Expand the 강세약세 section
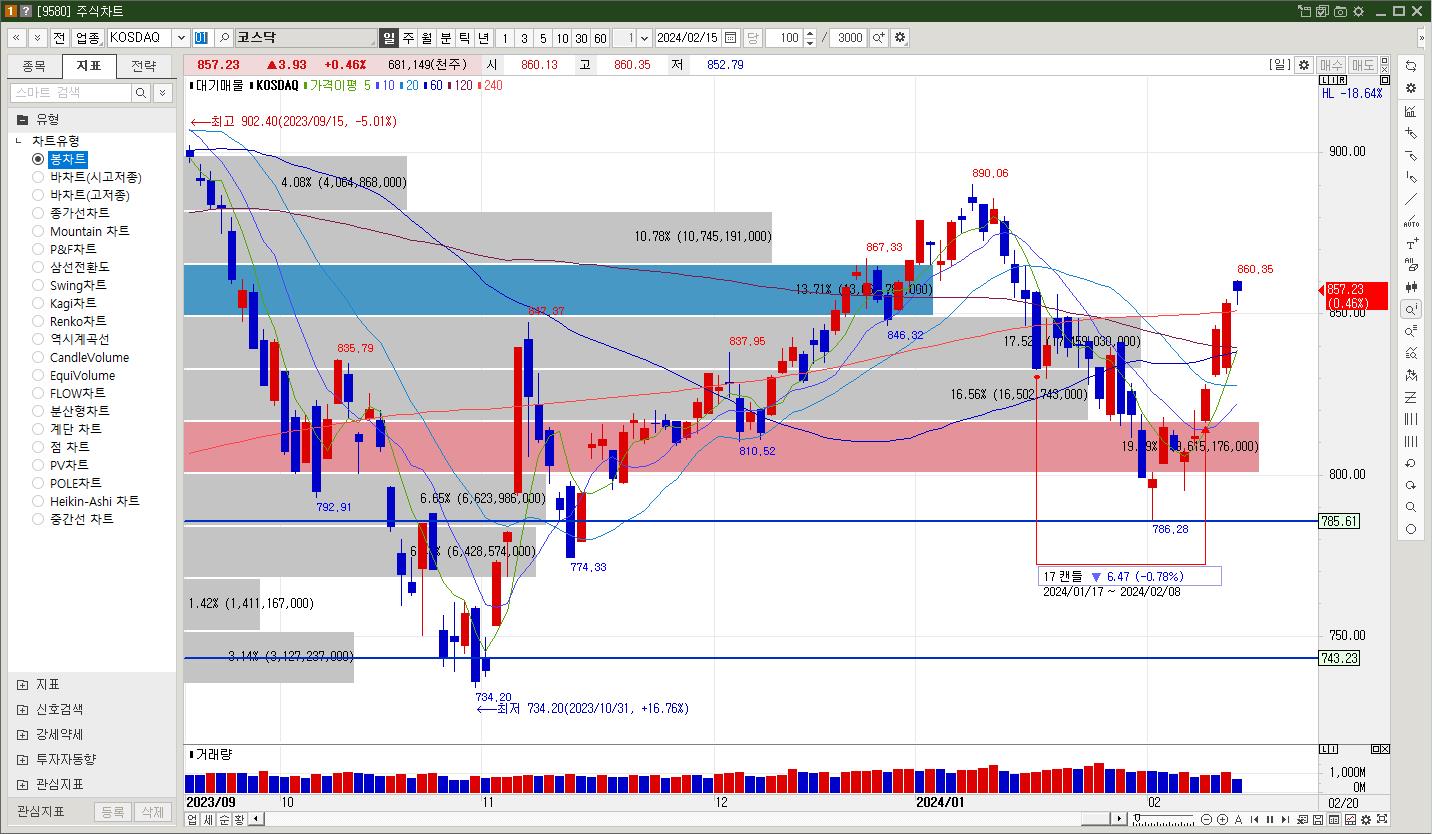This screenshot has height=834, width=1432. (x=22, y=735)
